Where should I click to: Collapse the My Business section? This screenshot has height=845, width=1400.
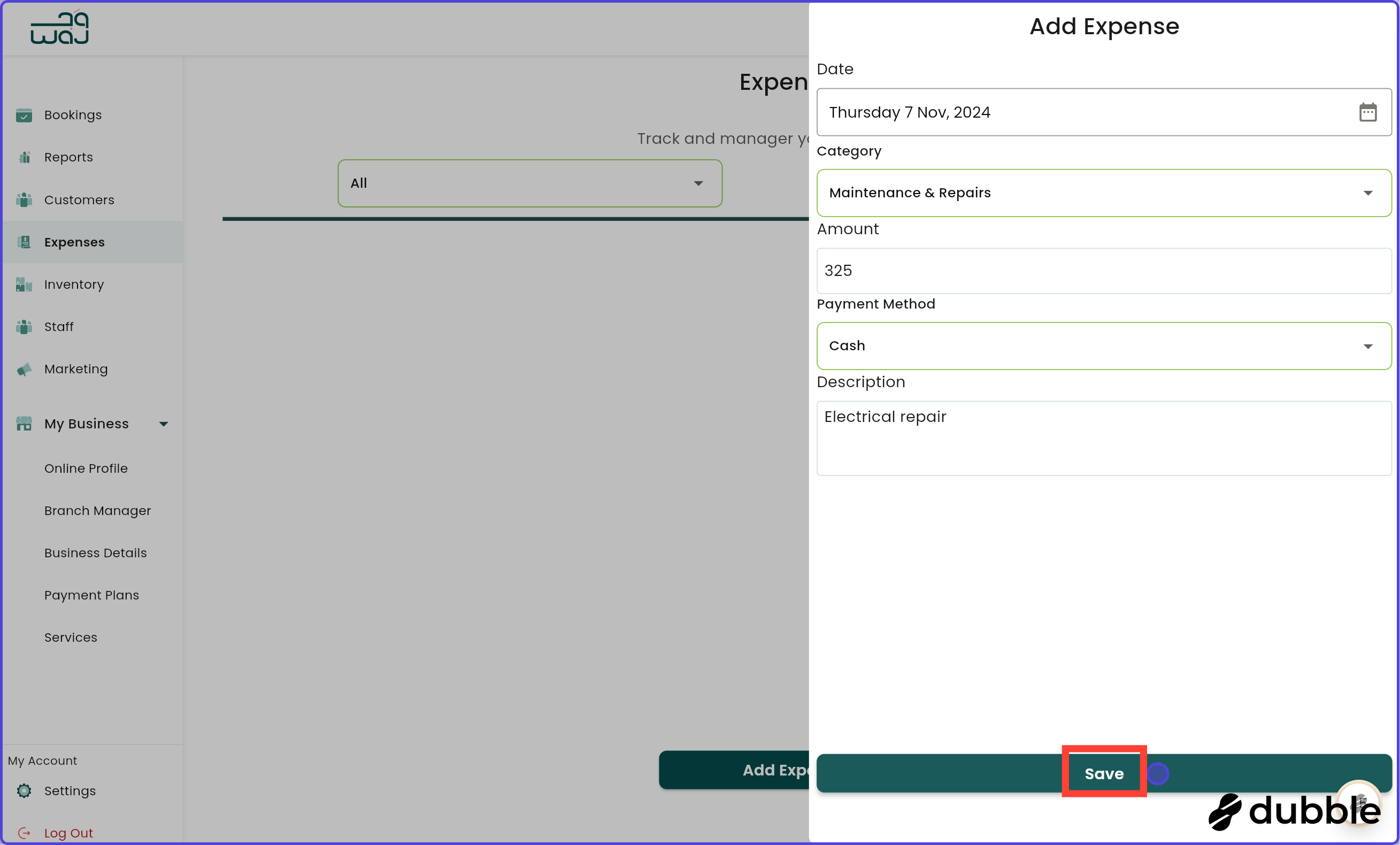(164, 424)
